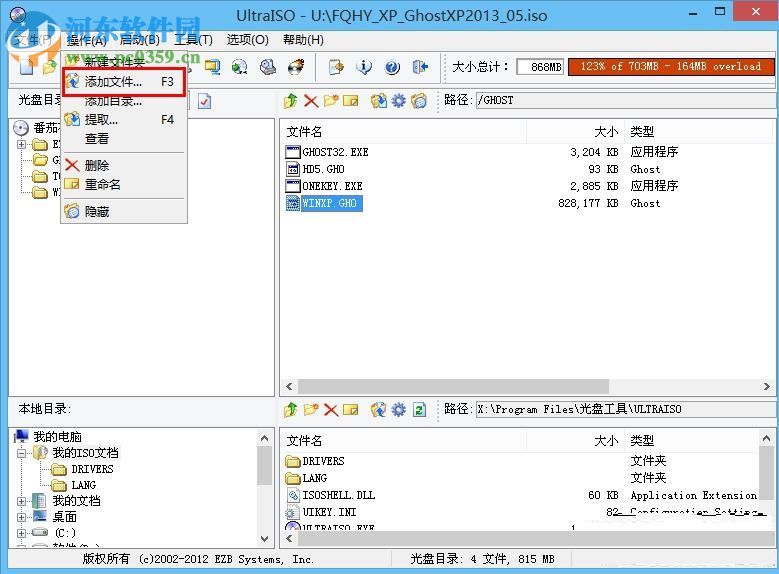This screenshot has height=574, width=779.
Task: Open the 操作(A) menu
Action: pyautogui.click(x=86, y=40)
